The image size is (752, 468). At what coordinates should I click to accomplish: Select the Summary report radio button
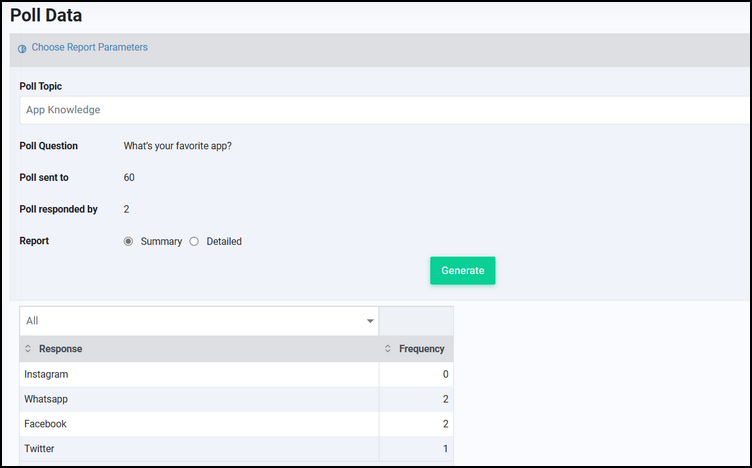point(128,241)
